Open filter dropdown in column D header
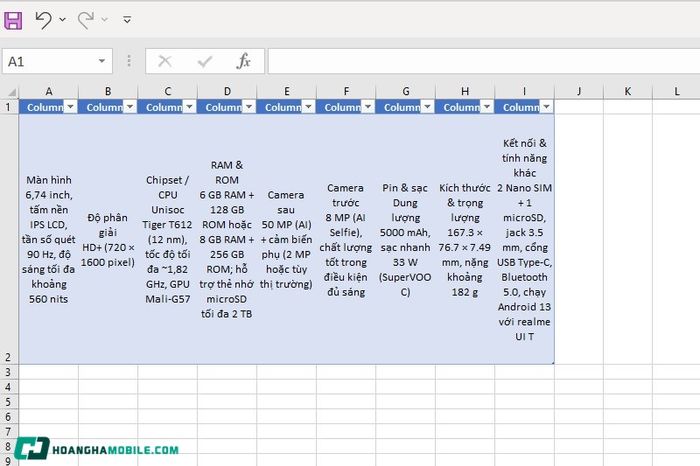Viewport: 700px width, 466px height. [x=249, y=107]
